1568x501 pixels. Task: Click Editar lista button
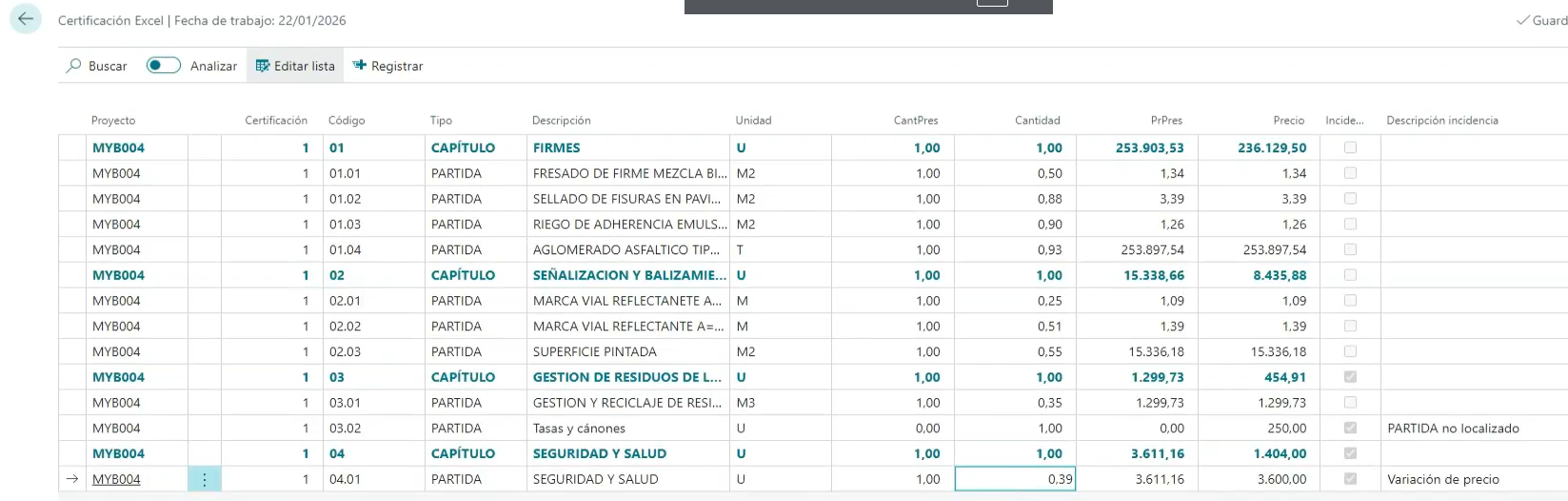click(295, 66)
